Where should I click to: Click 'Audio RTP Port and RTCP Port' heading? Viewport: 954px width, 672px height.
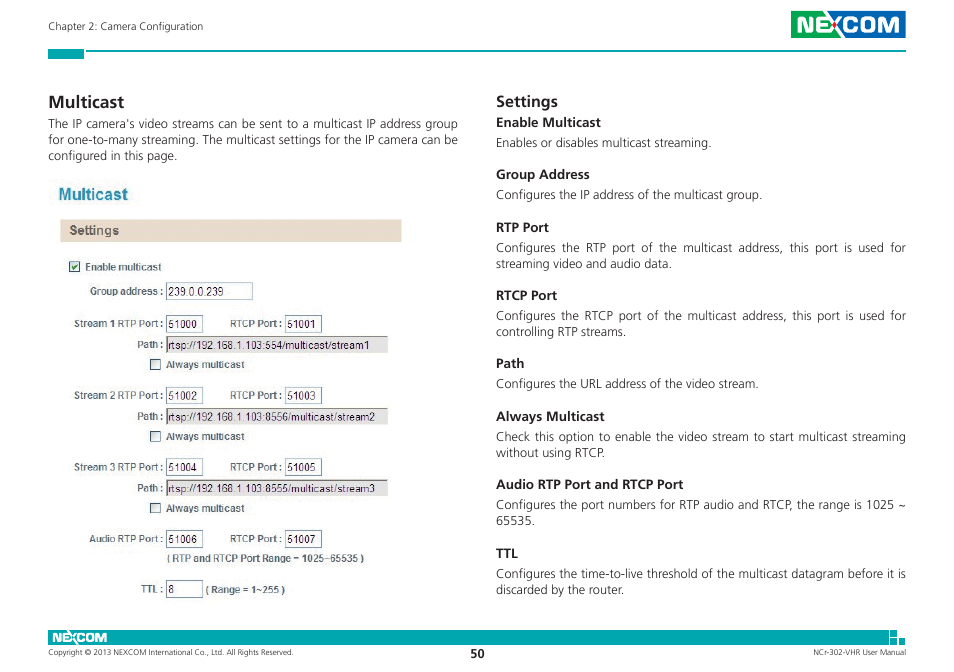pos(590,485)
